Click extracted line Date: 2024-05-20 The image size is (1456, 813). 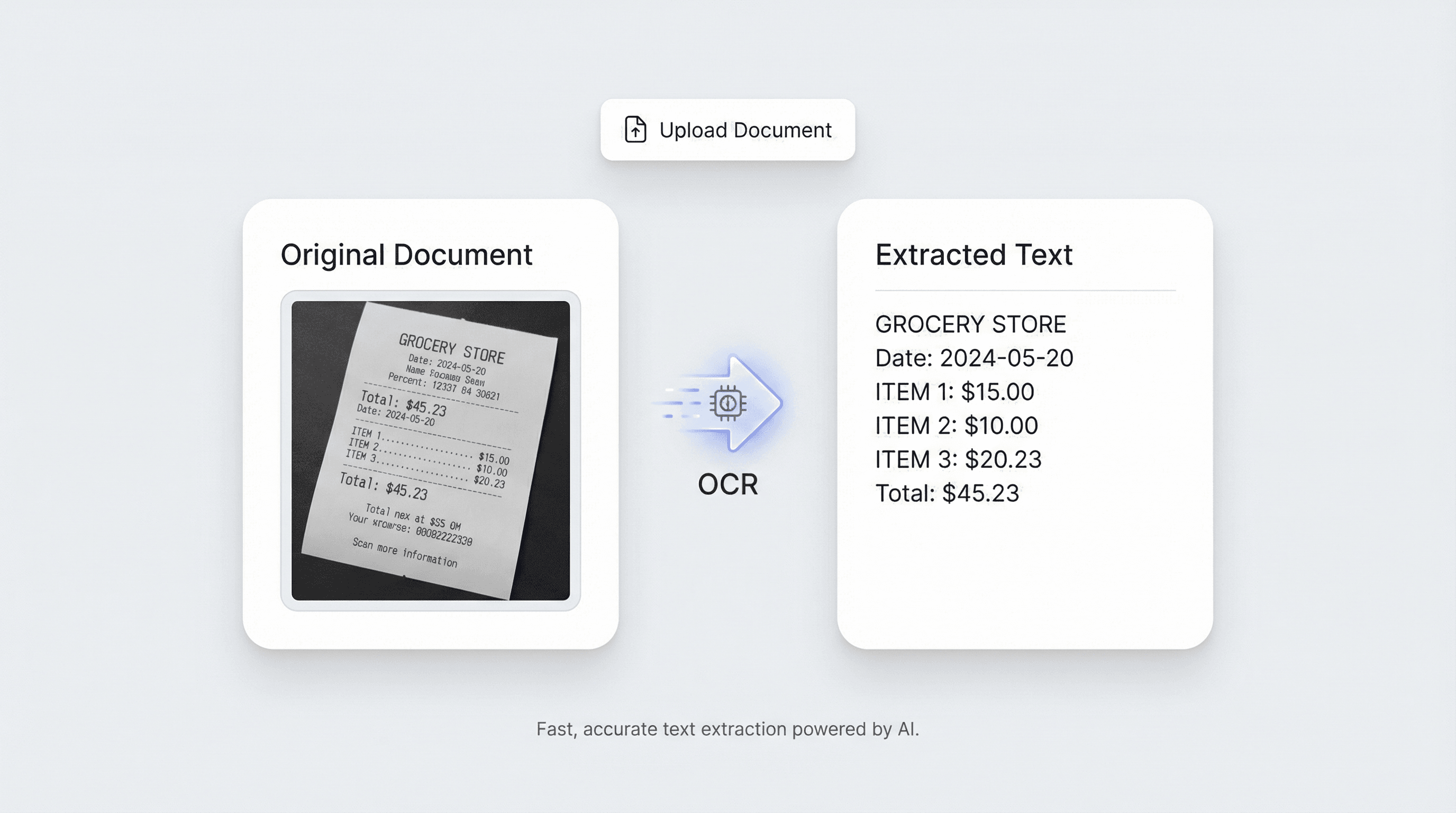click(x=974, y=358)
